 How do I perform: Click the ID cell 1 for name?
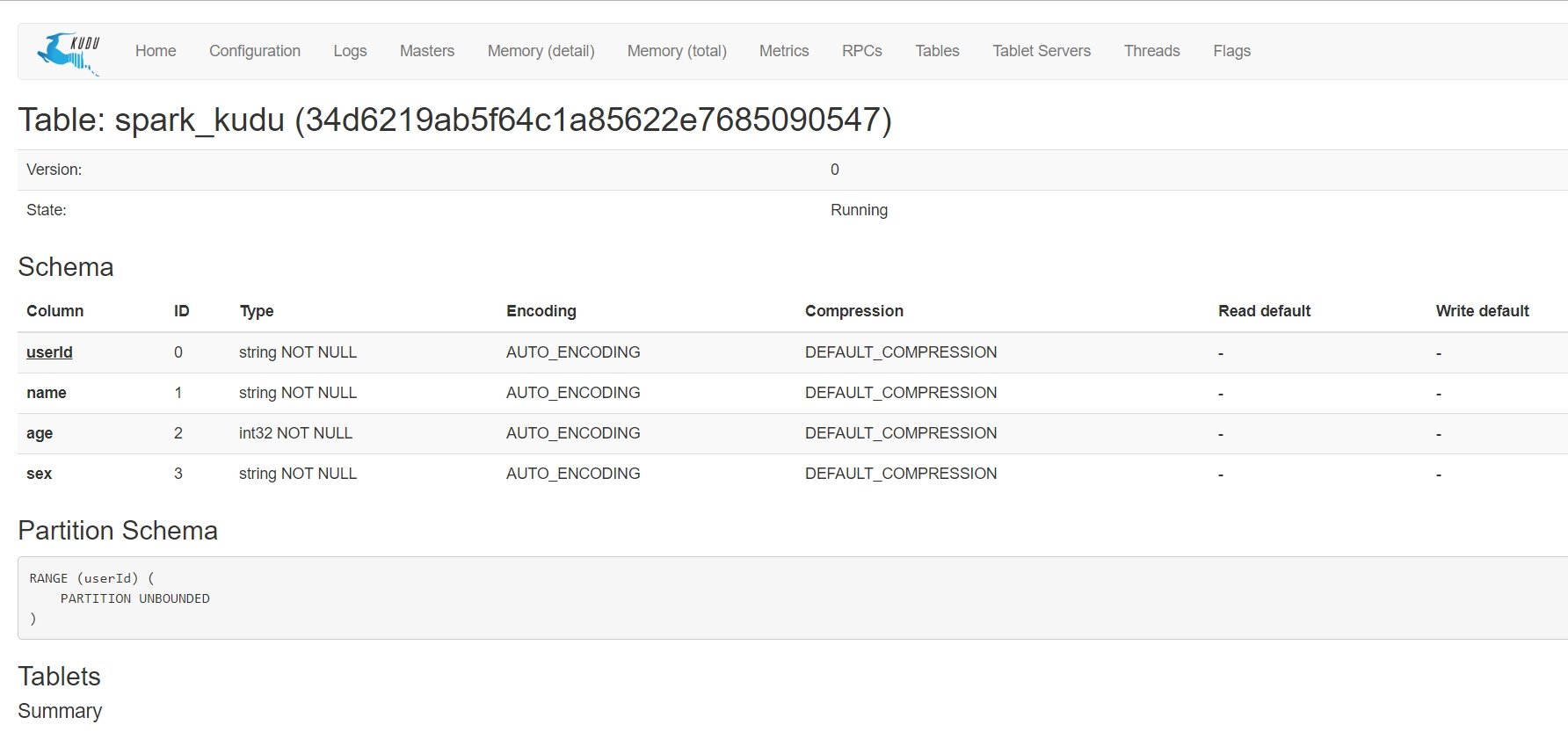[178, 393]
